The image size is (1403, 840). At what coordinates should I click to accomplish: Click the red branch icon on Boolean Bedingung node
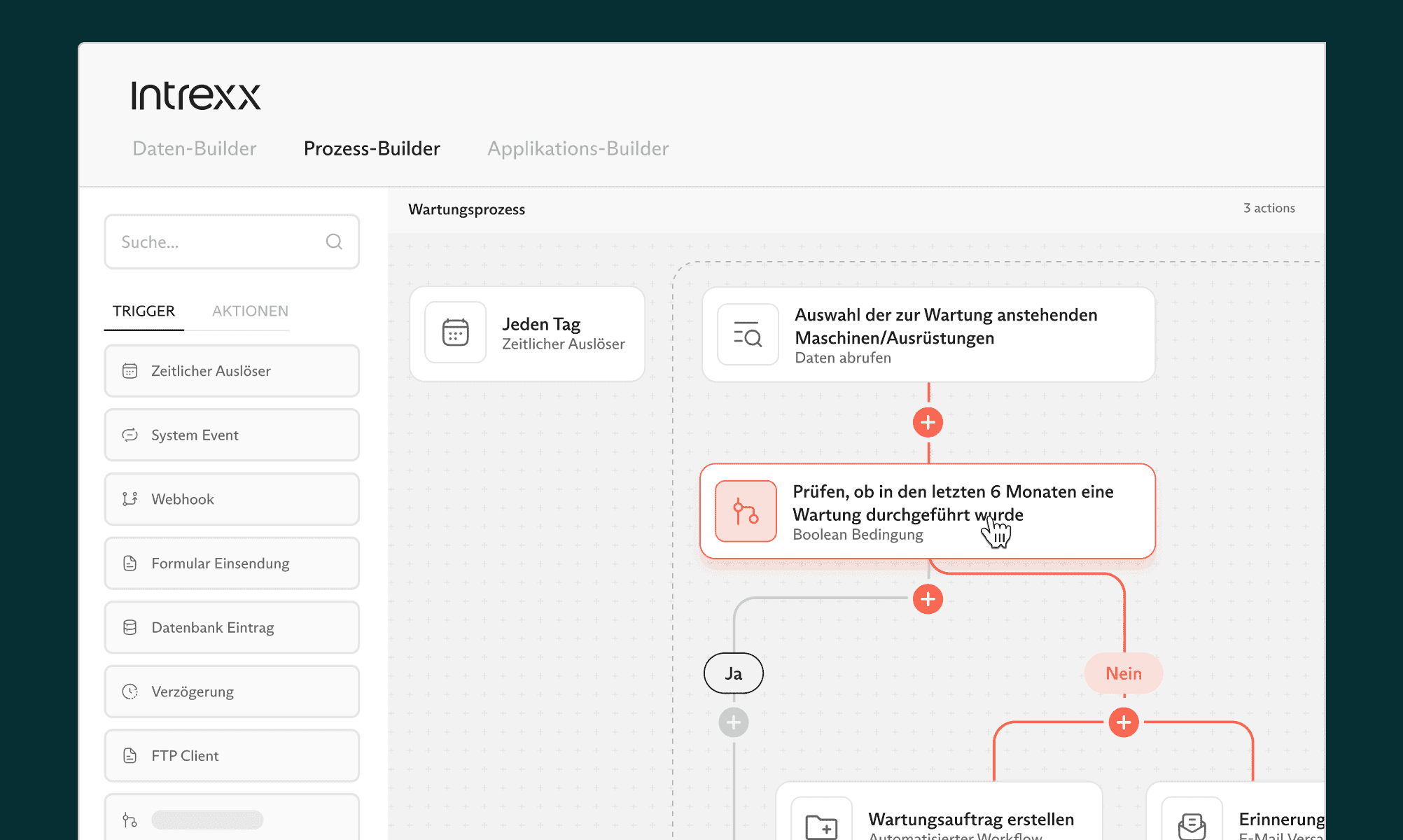point(746,511)
